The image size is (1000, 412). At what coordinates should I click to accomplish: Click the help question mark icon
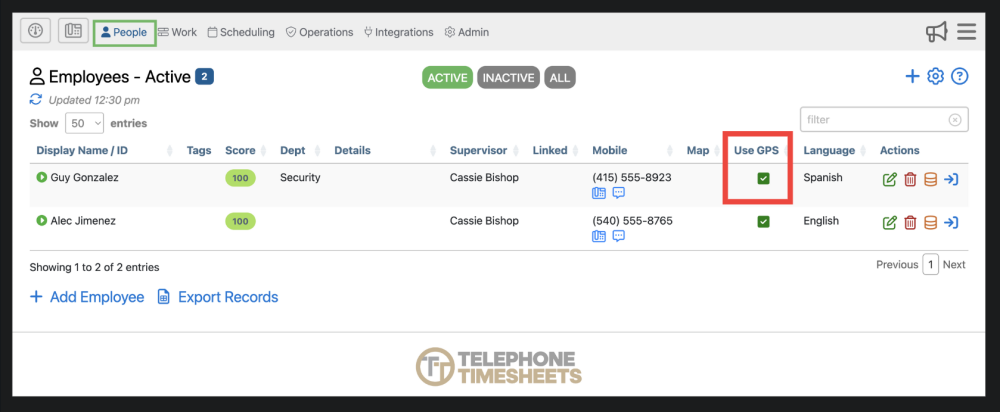pos(960,77)
